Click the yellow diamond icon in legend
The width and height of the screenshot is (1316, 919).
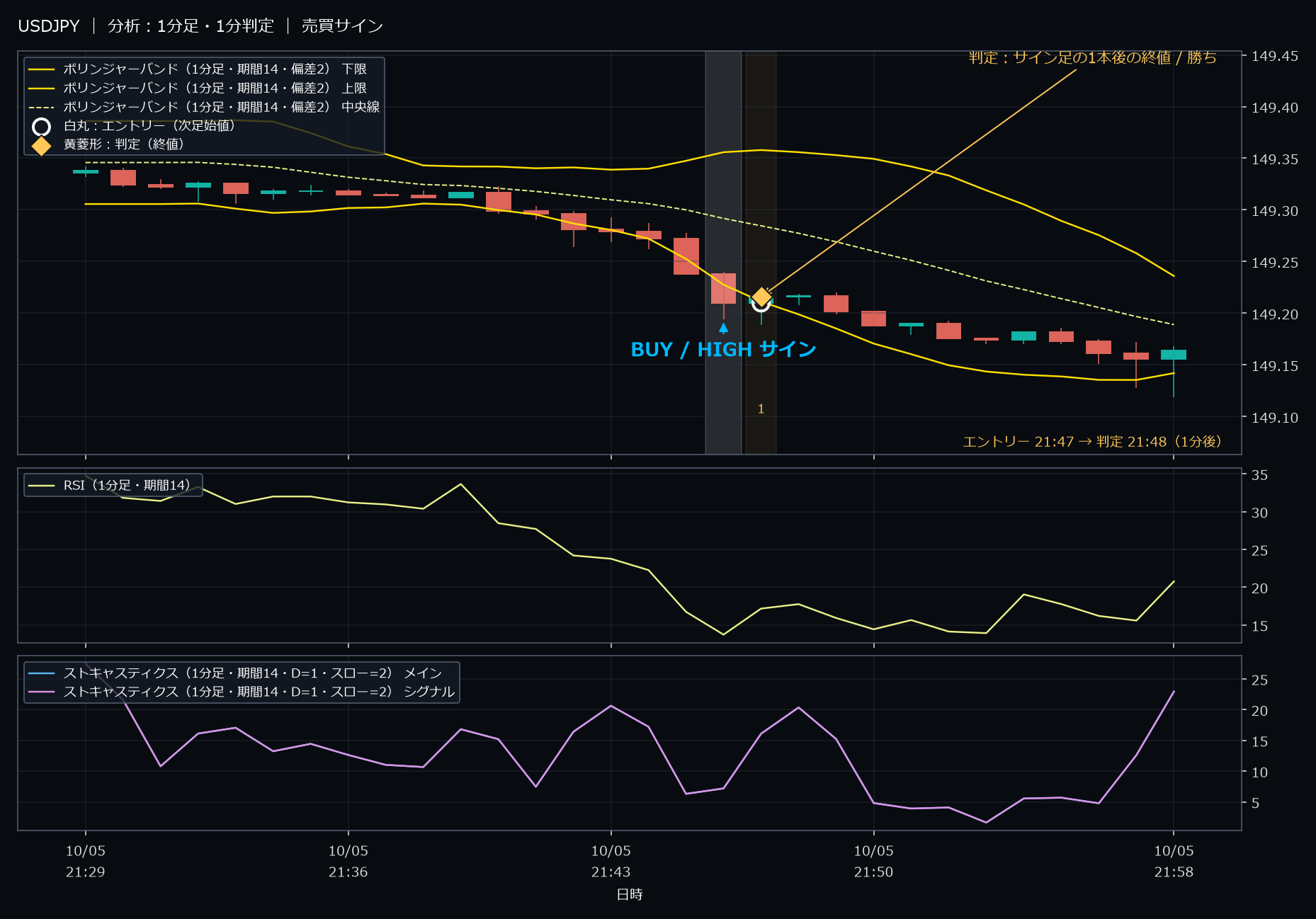coord(42,146)
